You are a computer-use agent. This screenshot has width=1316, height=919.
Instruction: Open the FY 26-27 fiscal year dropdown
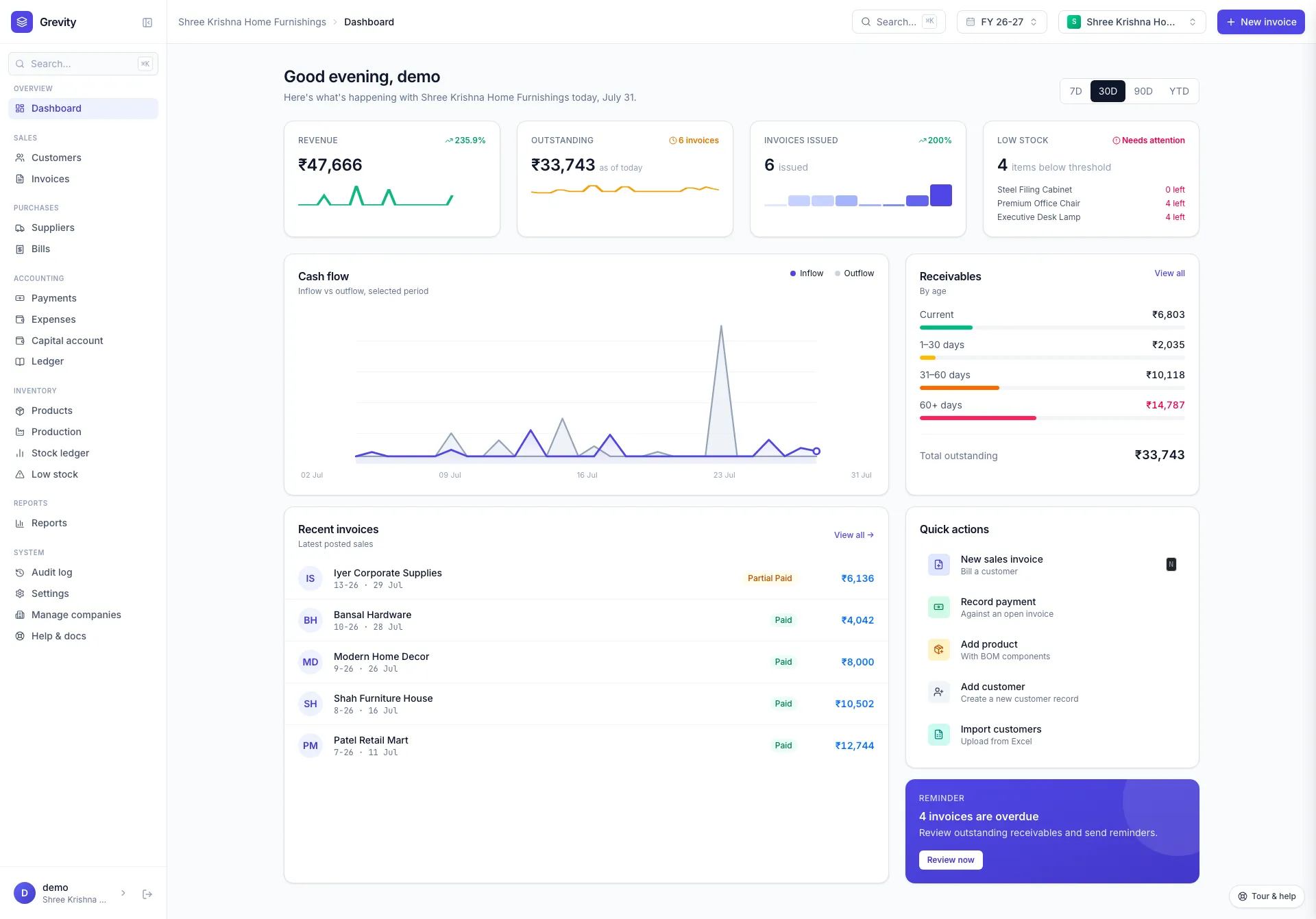coord(1001,22)
